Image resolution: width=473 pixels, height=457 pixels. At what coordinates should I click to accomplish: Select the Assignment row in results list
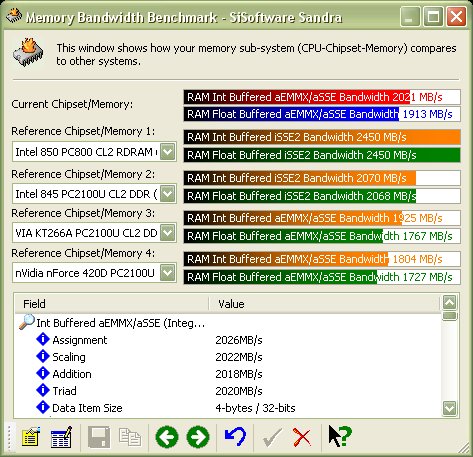pyautogui.click(x=80, y=340)
